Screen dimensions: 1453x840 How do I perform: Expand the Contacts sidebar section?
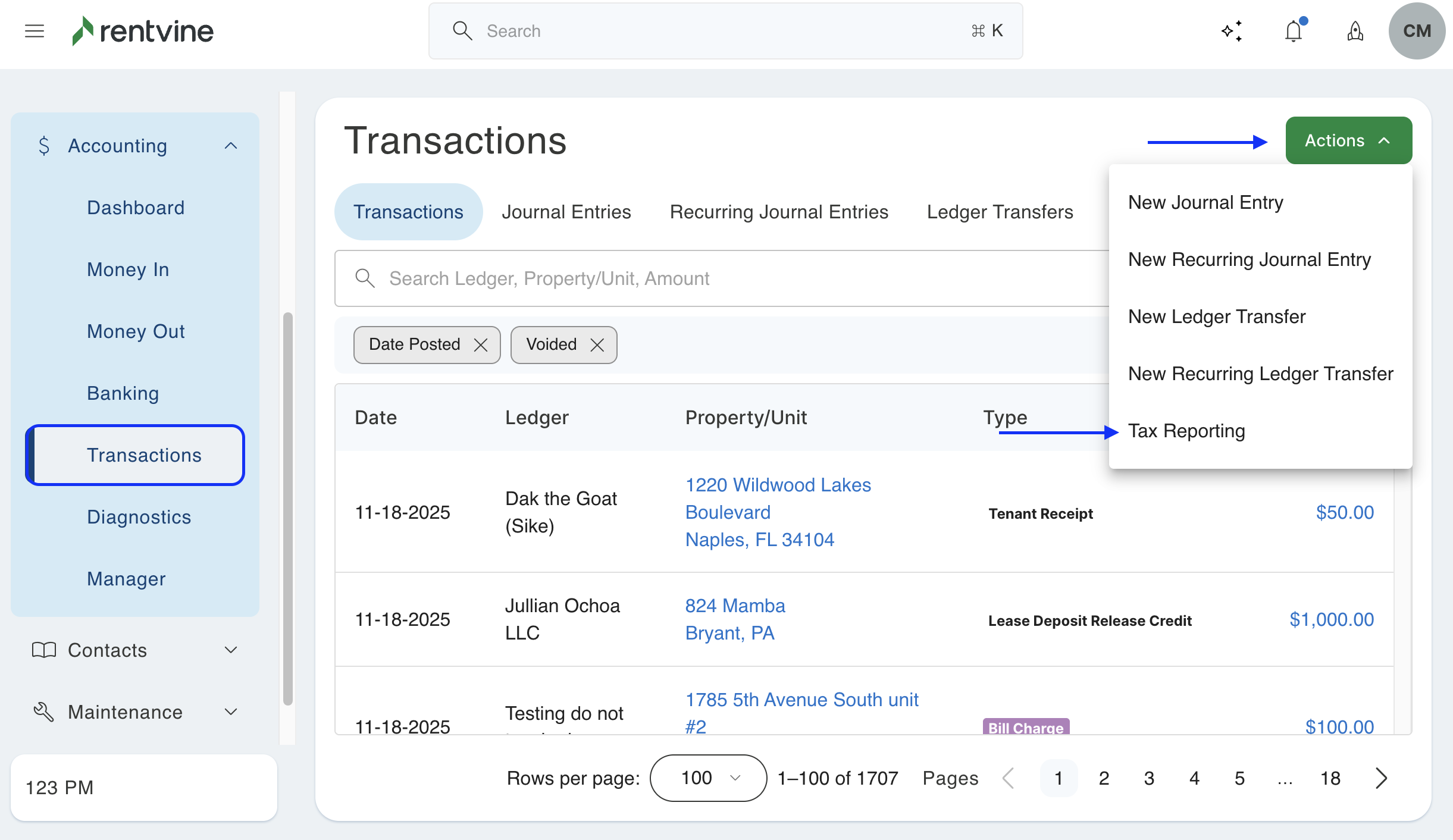click(x=231, y=650)
